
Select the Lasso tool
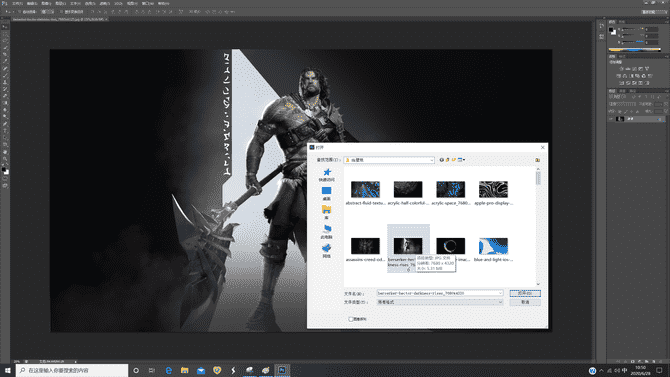click(x=5, y=41)
